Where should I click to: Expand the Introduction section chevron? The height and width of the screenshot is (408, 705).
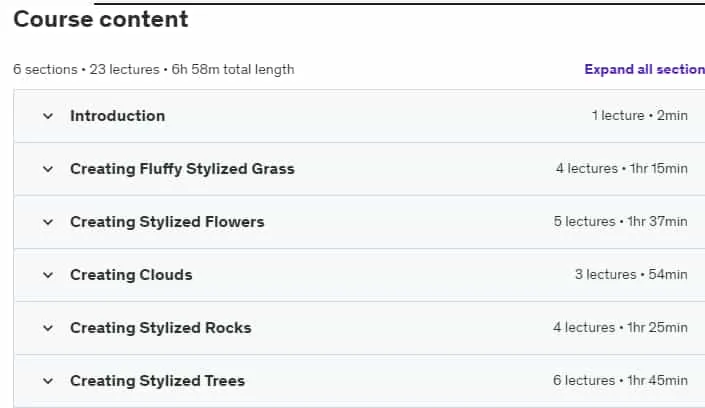click(48, 116)
